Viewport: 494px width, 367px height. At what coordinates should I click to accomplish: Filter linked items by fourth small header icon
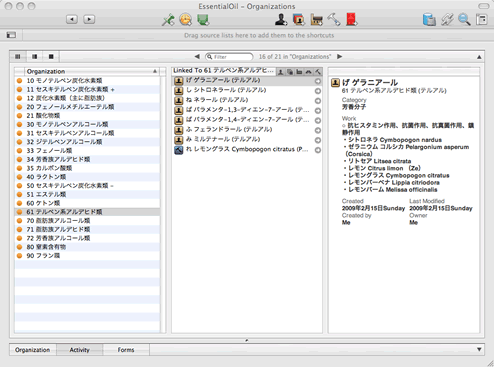point(309,72)
